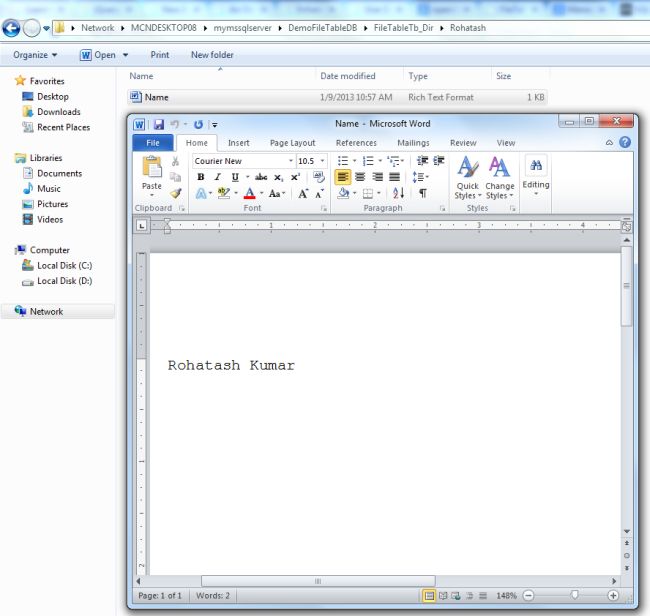The image size is (650, 616).
Task: Click the Grow Font icon
Action: 303,194
